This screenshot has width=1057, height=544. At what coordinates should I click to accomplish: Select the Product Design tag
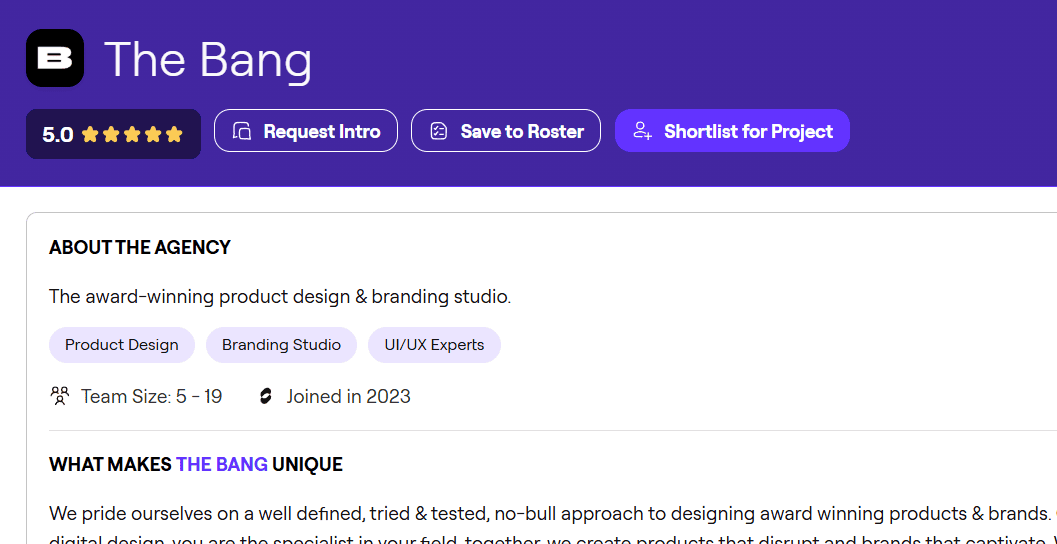coord(122,345)
